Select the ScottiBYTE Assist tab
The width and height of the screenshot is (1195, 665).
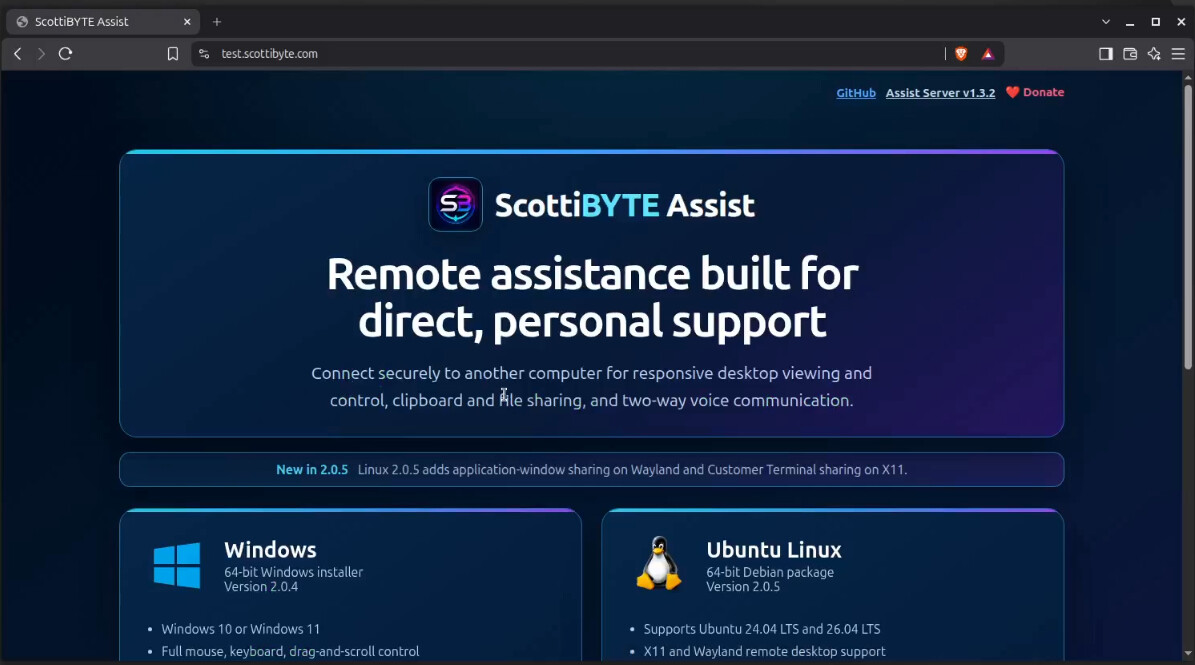(x=103, y=22)
